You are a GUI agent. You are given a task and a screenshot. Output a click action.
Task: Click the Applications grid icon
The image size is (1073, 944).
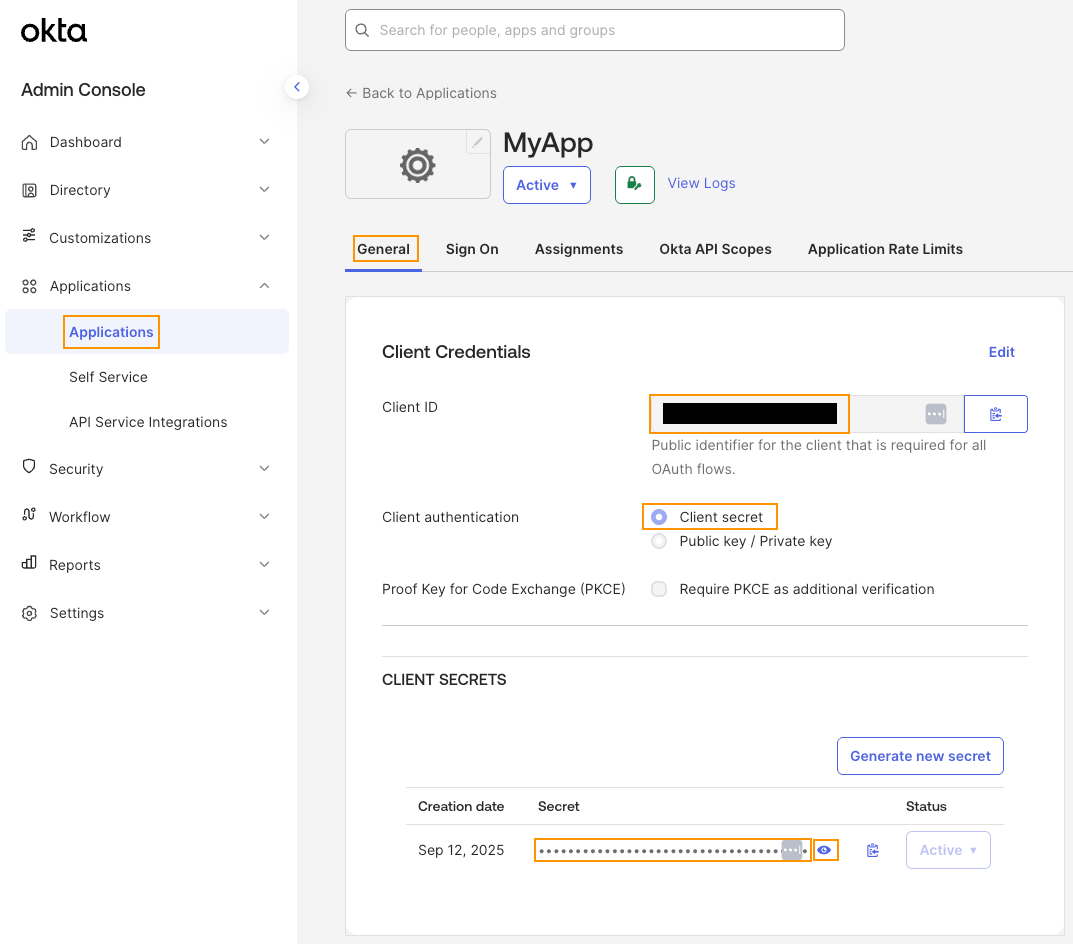[x=29, y=286]
